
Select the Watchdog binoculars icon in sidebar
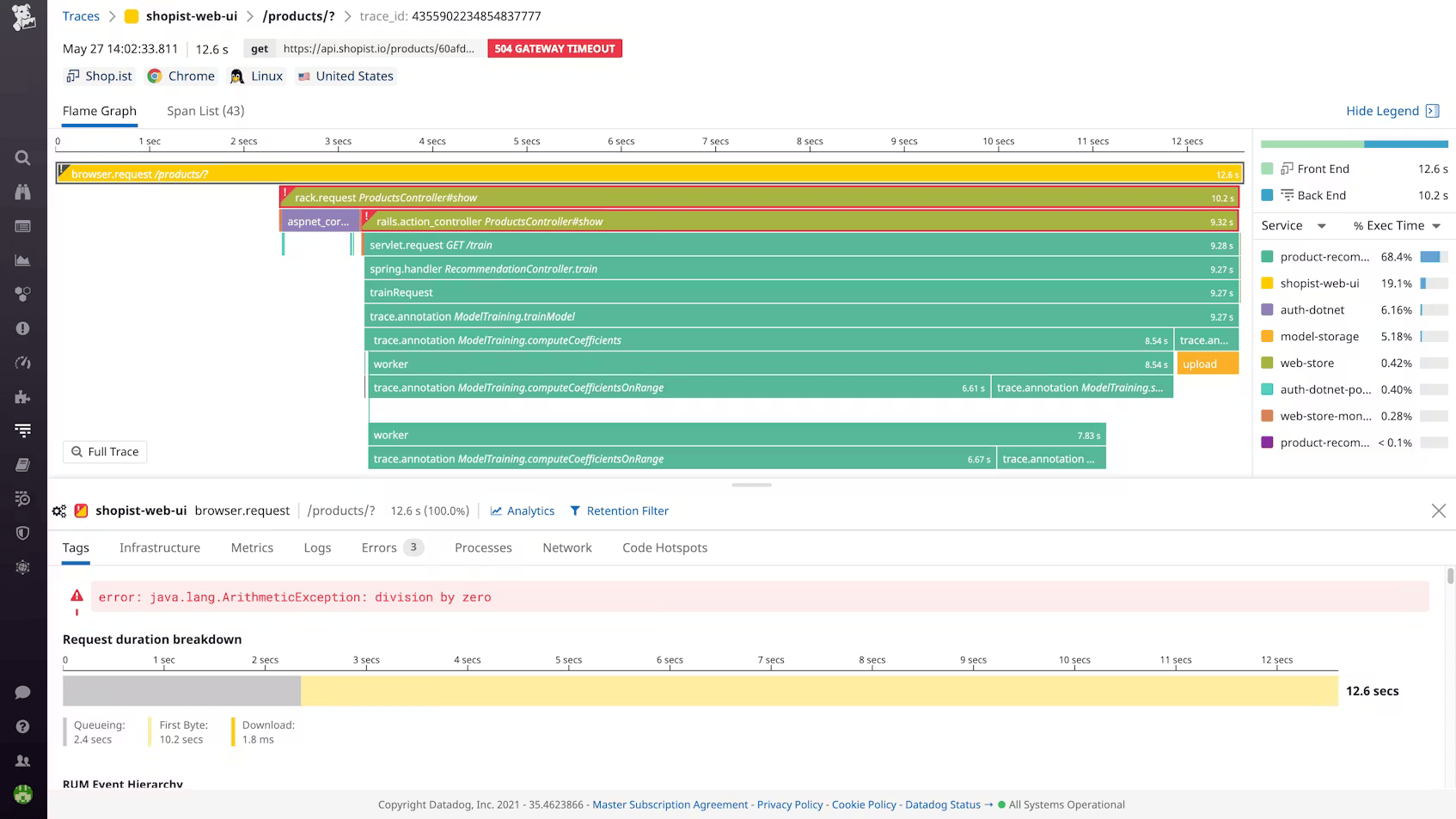(x=22, y=192)
